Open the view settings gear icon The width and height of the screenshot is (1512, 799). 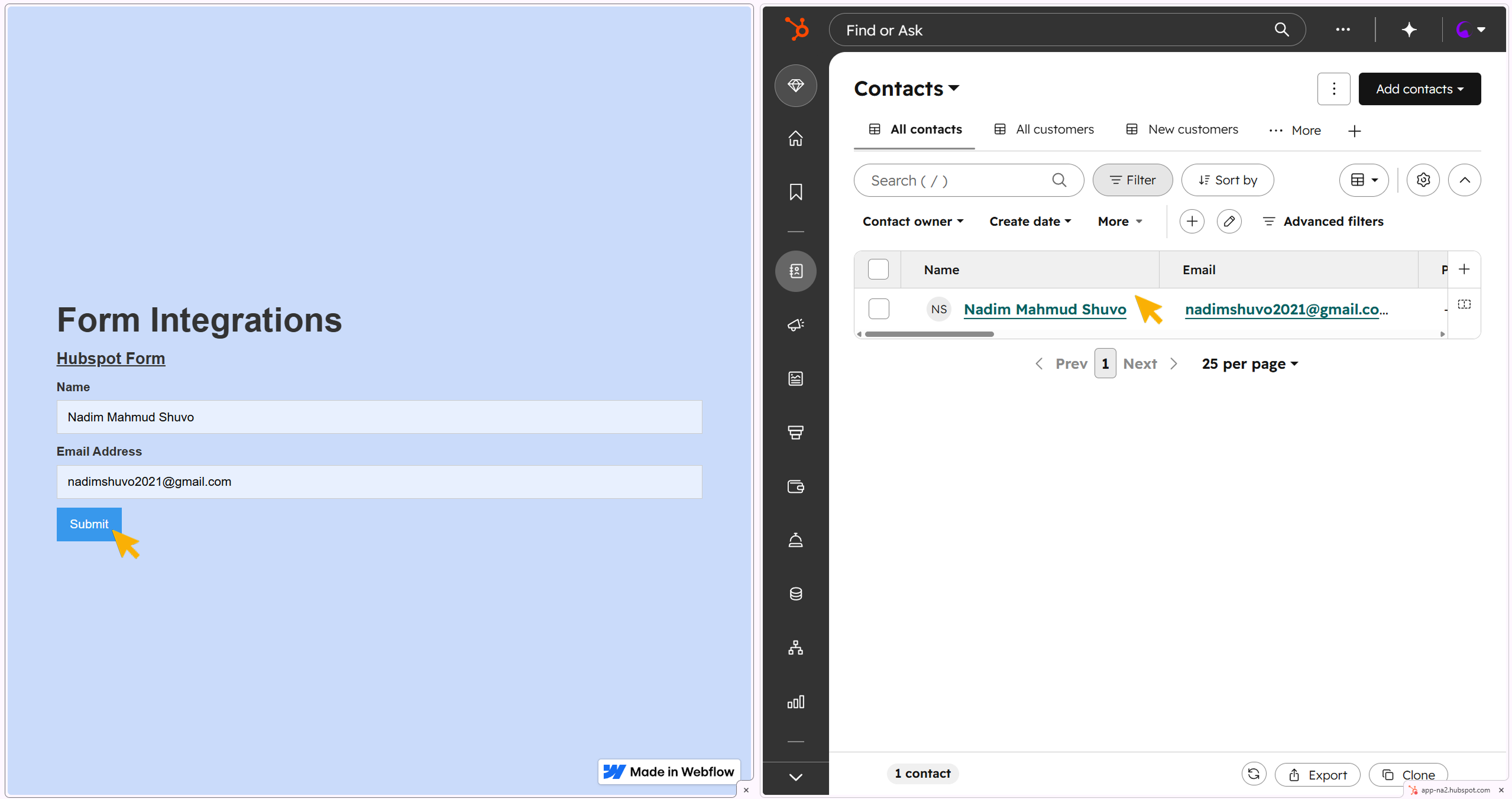(x=1423, y=180)
